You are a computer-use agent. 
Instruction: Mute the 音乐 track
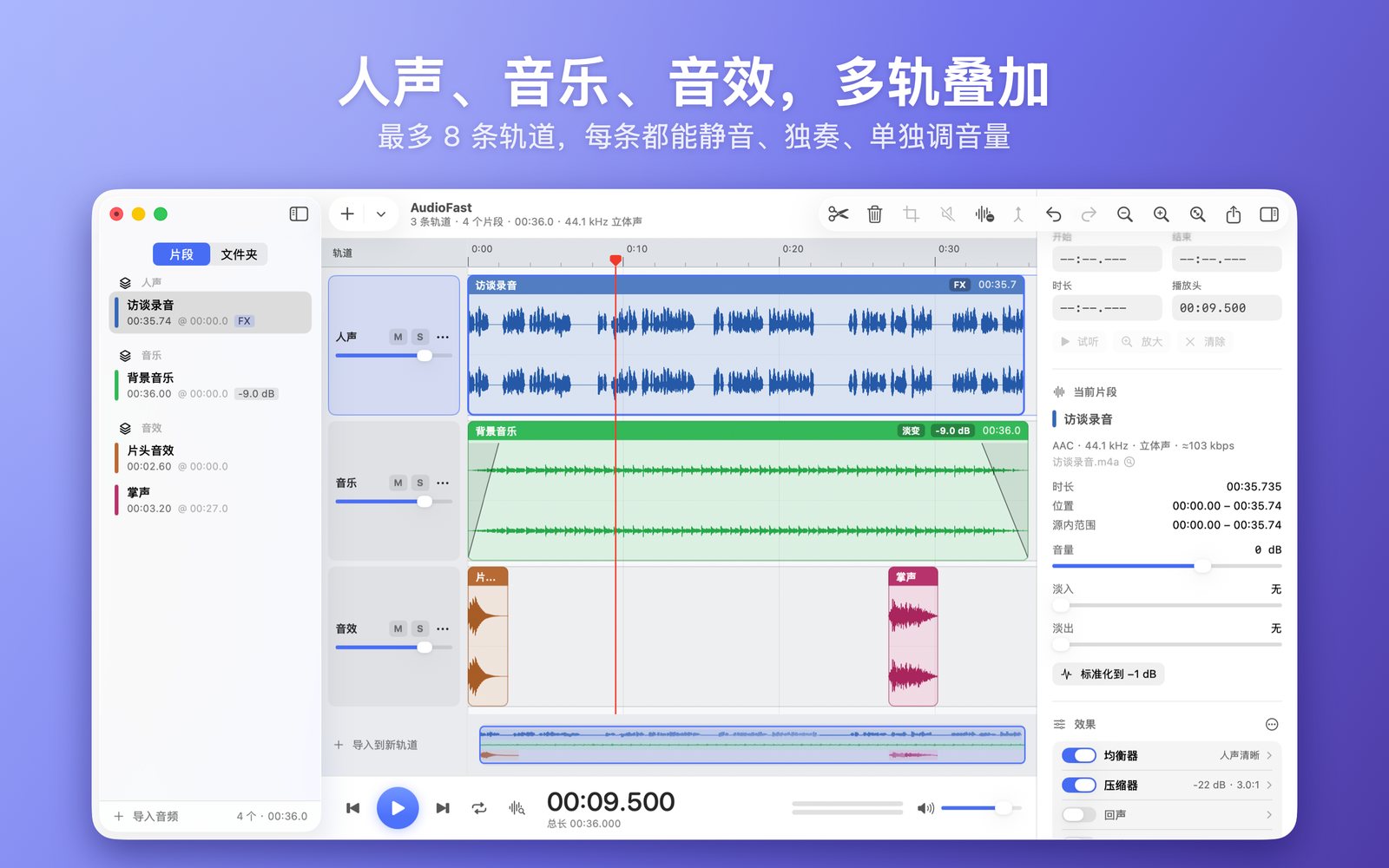point(398,483)
